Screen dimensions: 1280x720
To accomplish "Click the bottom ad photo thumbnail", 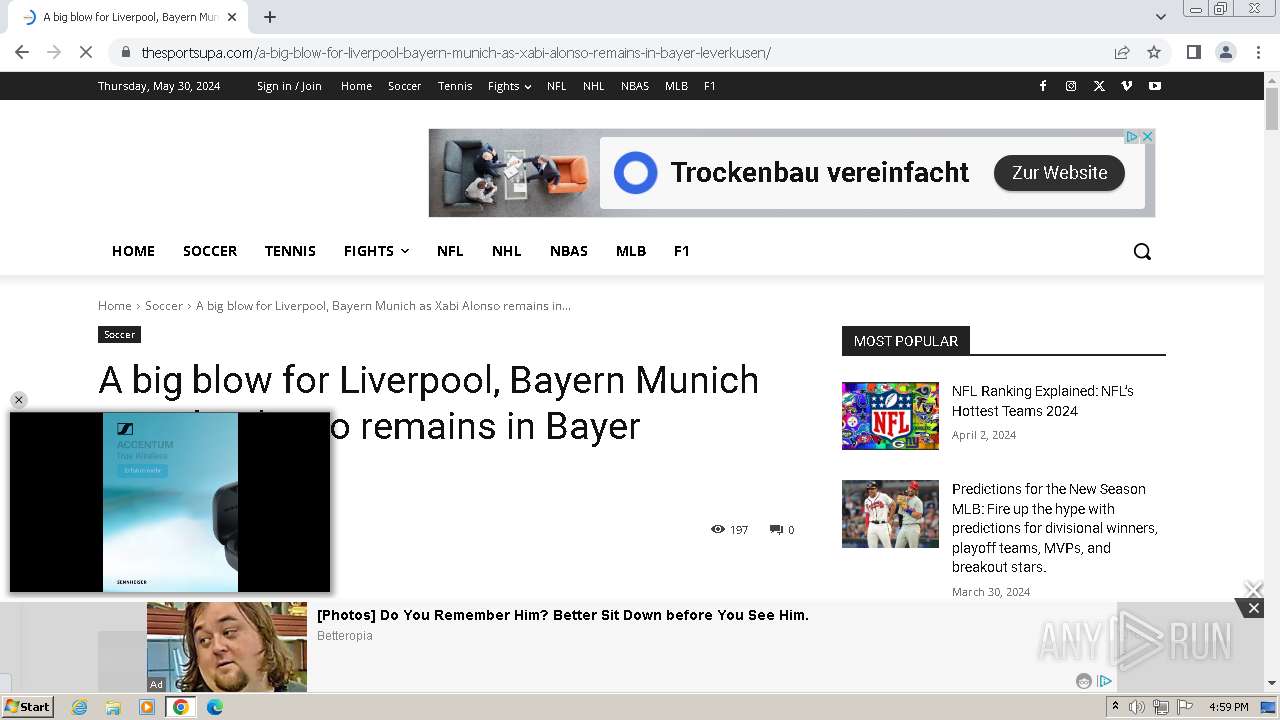I will click(x=227, y=647).
